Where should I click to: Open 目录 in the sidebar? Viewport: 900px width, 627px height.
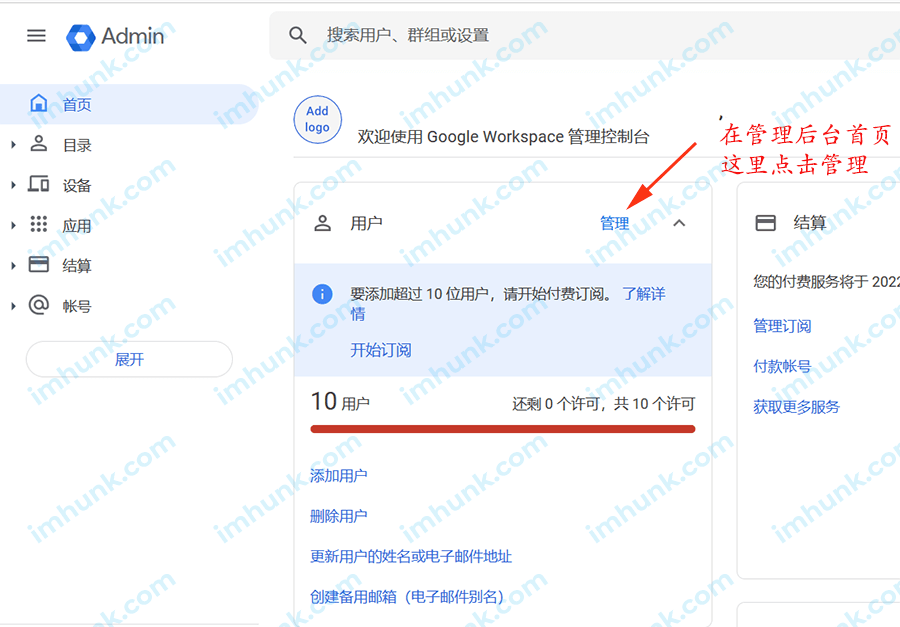[x=77, y=145]
